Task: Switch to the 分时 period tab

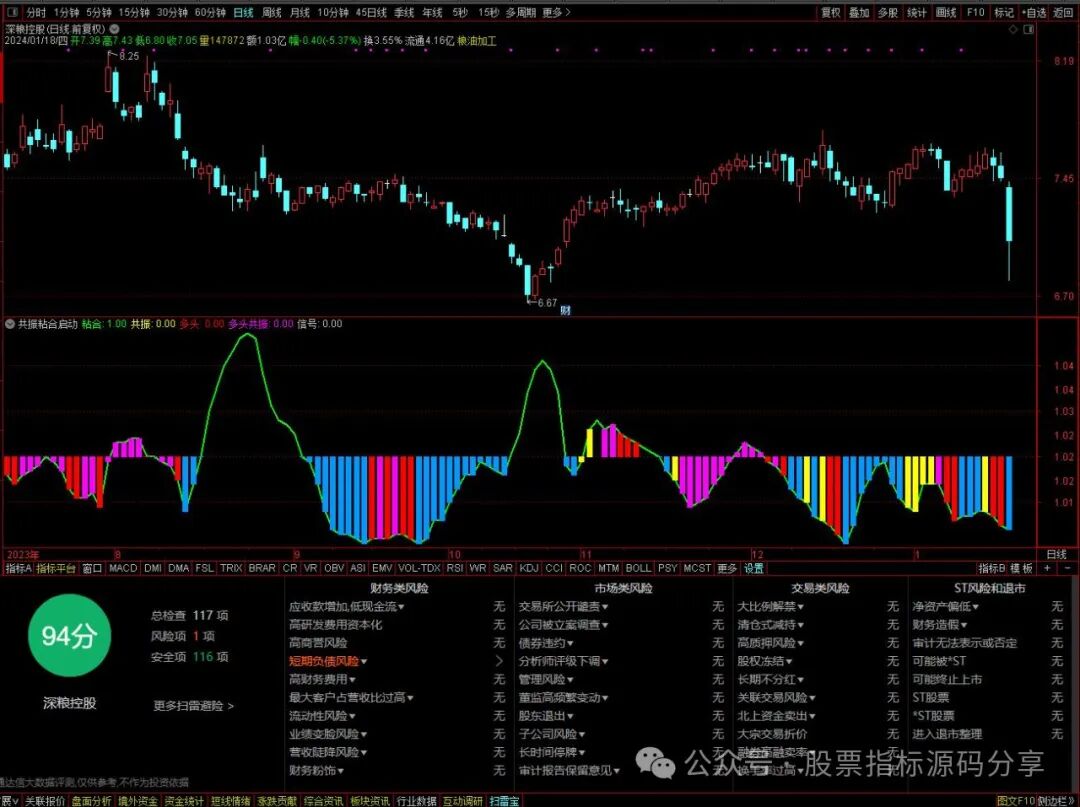Action: 36,12
